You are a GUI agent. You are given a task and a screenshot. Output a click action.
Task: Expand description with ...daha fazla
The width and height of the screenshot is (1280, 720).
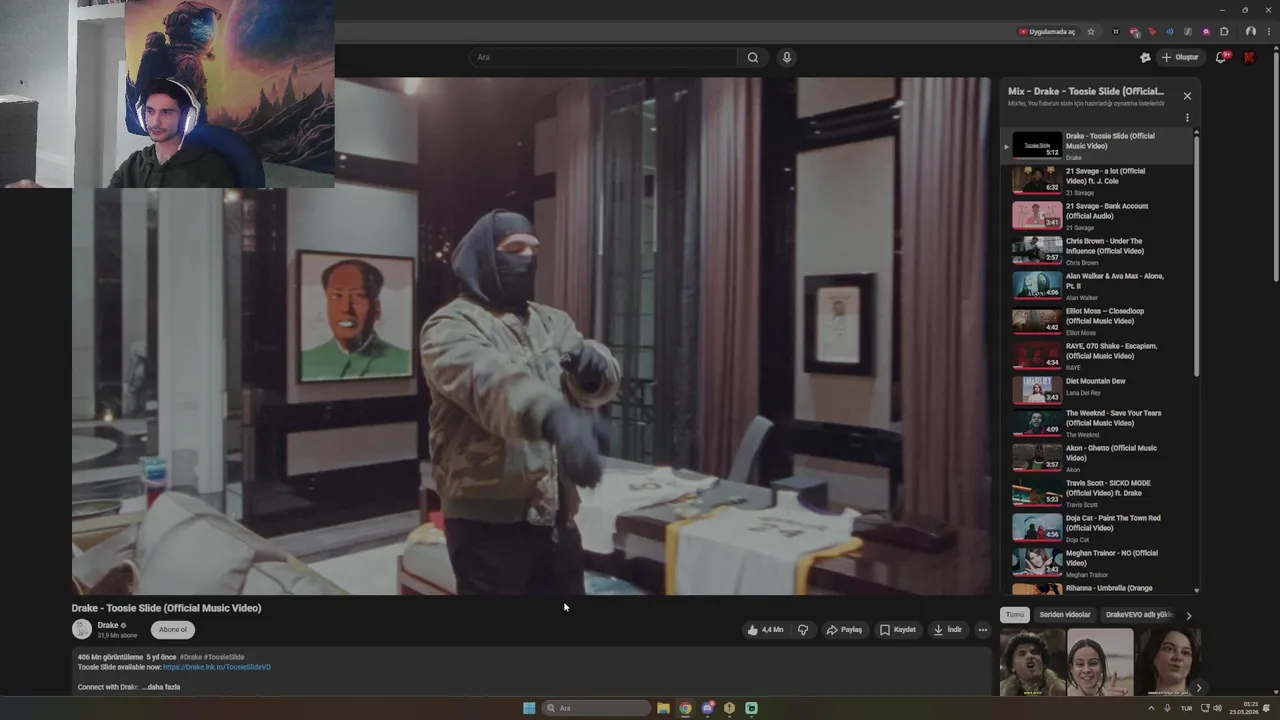161,687
